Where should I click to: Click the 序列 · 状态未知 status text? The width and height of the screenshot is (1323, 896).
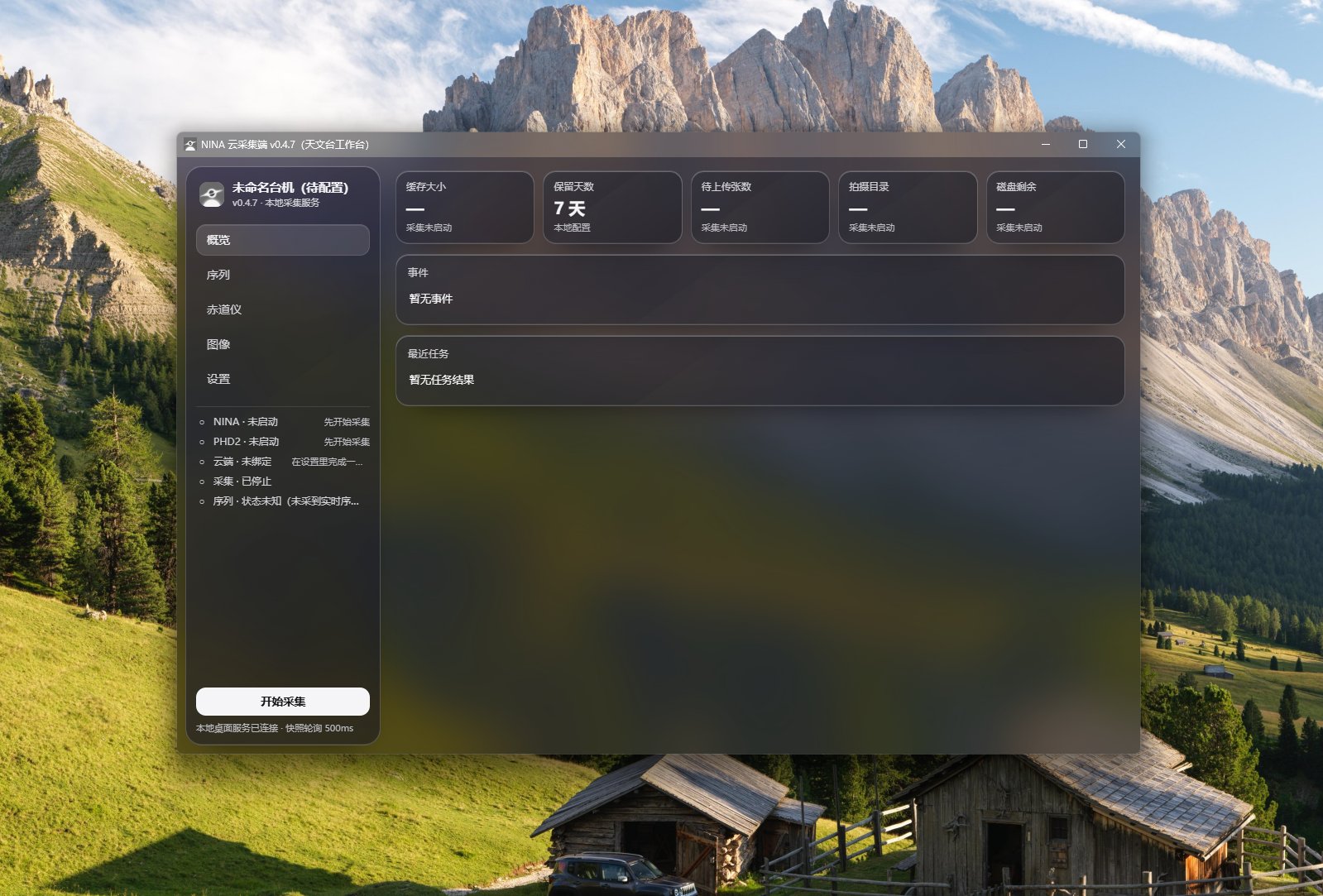pyautogui.click(x=286, y=501)
